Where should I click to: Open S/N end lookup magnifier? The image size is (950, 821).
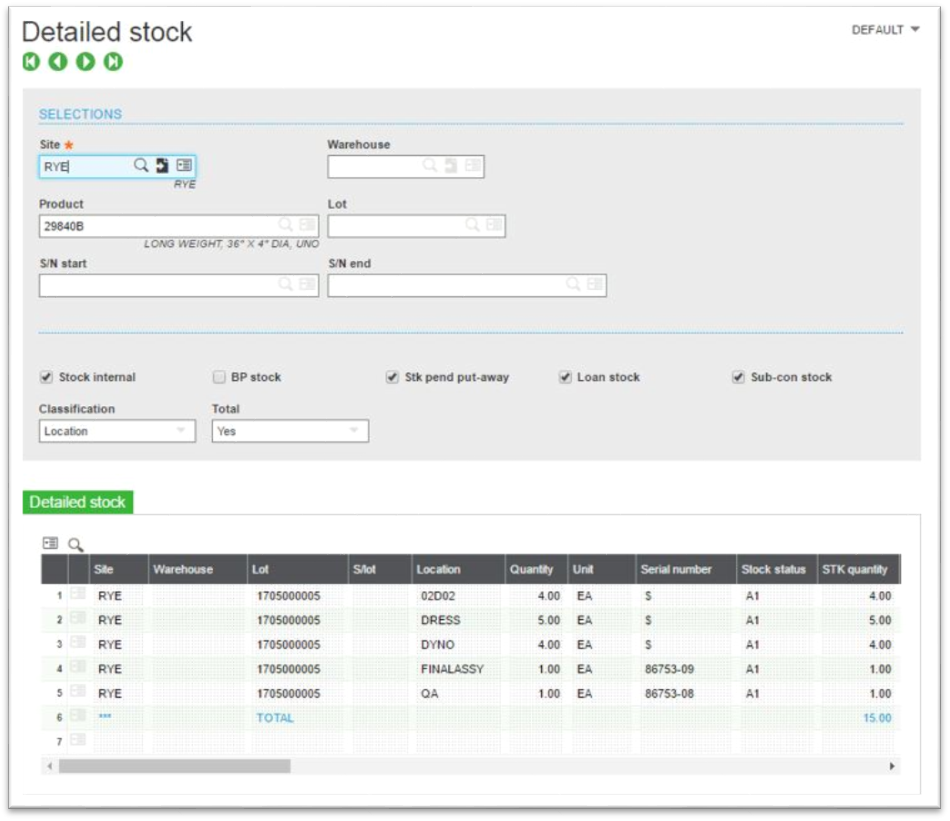(573, 284)
